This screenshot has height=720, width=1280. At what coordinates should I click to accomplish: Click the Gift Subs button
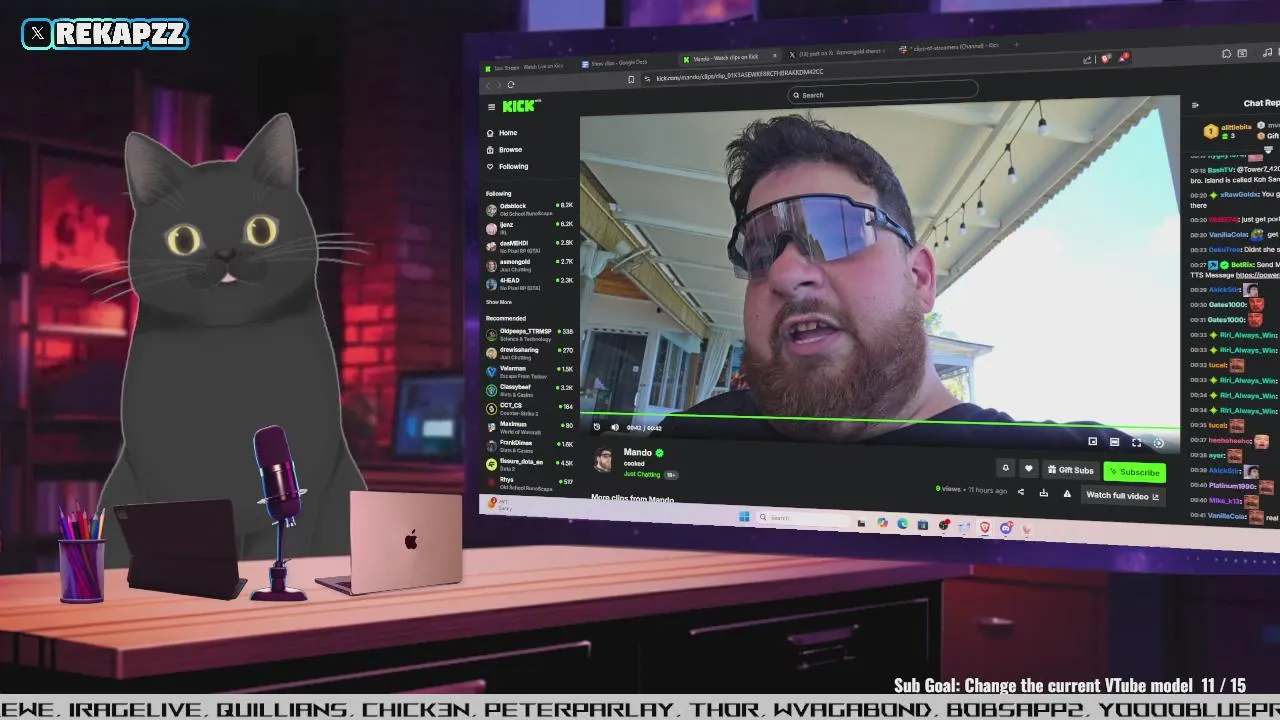pyautogui.click(x=1070, y=470)
